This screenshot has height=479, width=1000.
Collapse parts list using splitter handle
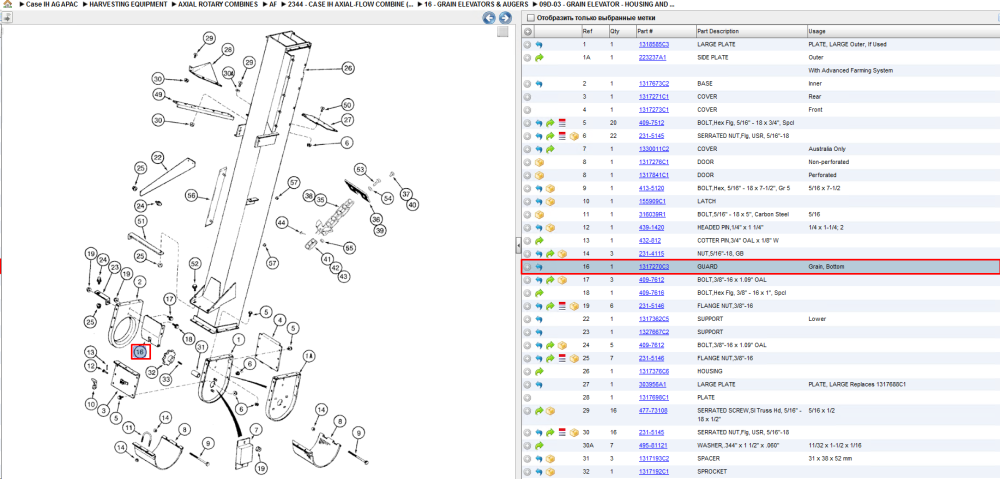pyautogui.click(x=518, y=244)
